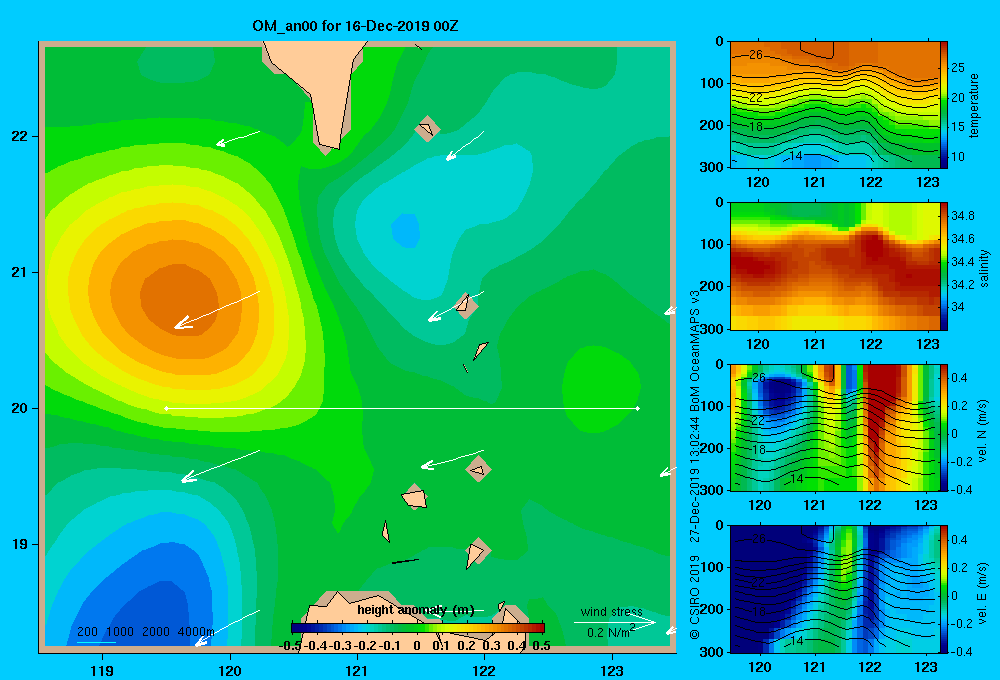Click the salinity panel's color bar
The image size is (1000, 680).
(944, 266)
